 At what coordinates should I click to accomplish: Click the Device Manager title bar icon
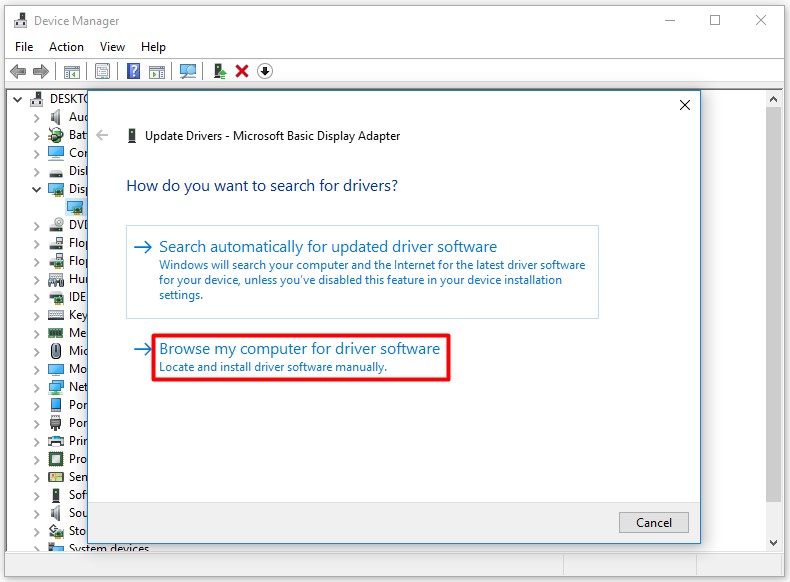coord(21,20)
